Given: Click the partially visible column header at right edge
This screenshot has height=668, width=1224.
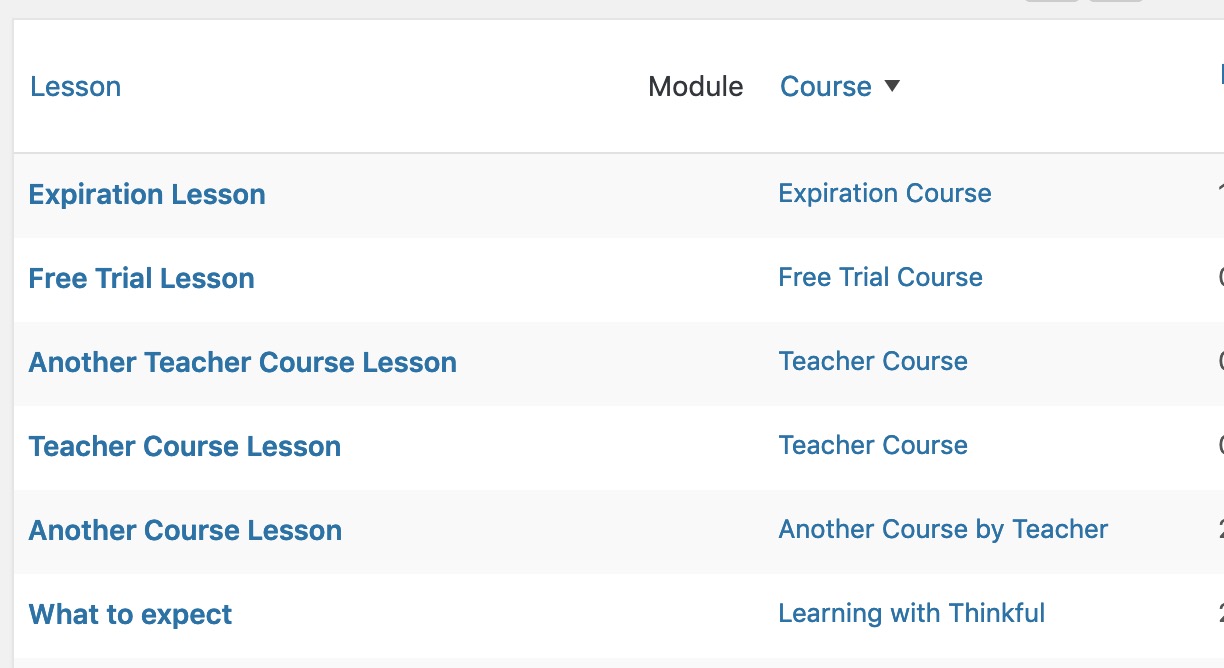Looking at the screenshot, I should (1221, 74).
